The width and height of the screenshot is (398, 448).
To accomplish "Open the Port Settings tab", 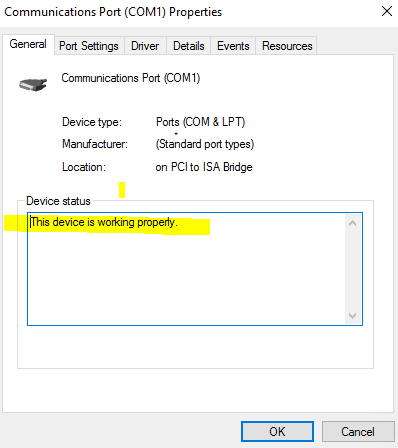I will point(89,46).
